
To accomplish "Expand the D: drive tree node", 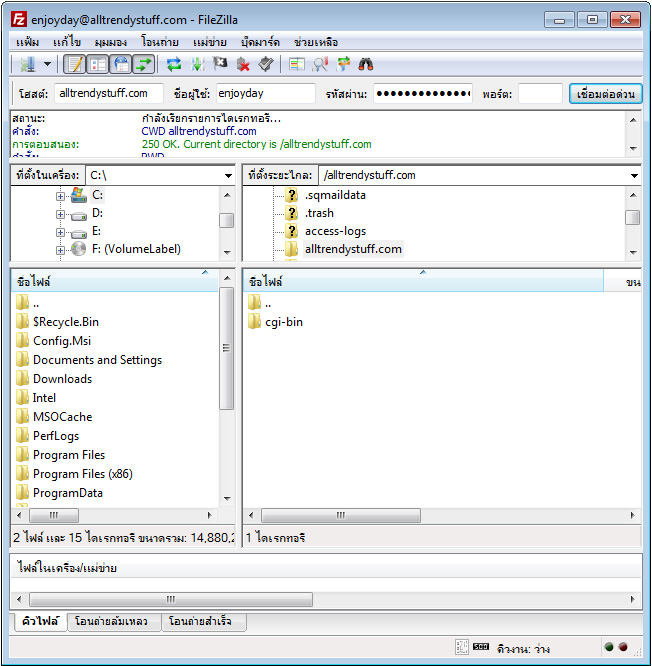I will point(60,214).
